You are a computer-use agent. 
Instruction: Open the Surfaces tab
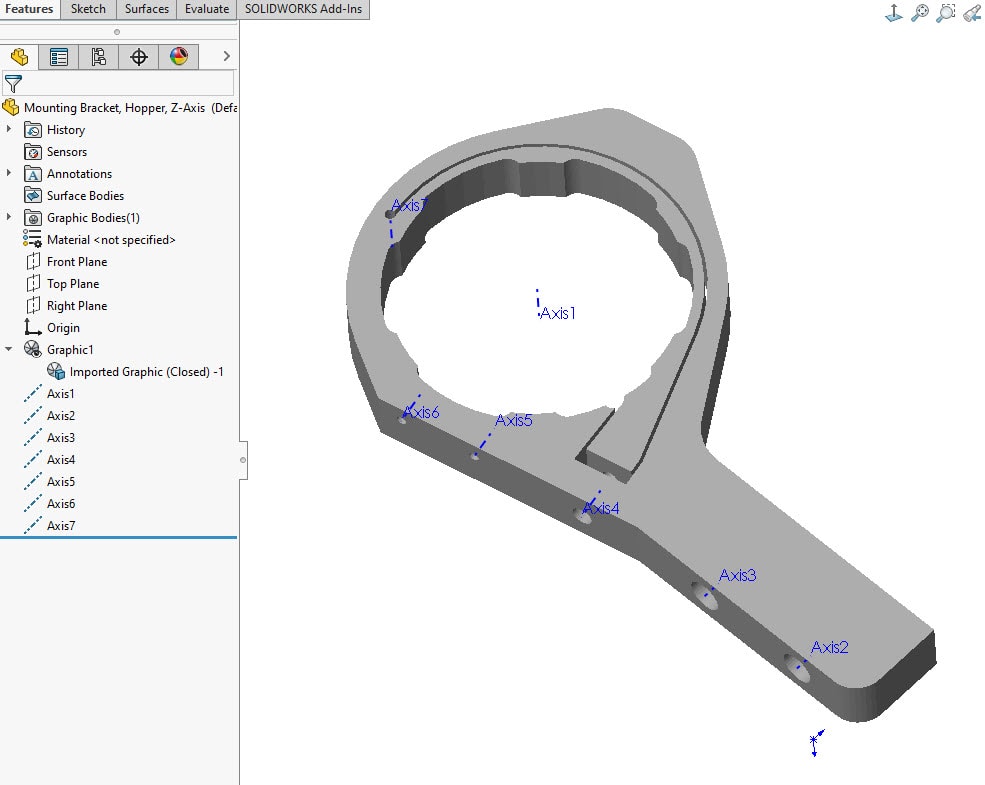[x=146, y=9]
